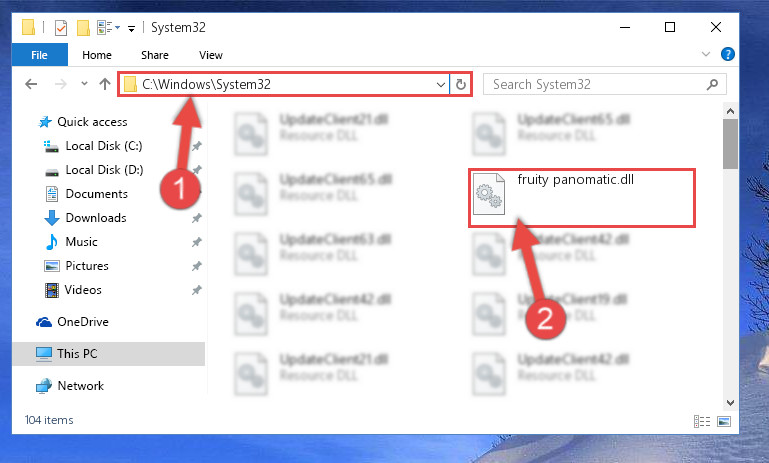Viewport: 769px width, 463px height.
Task: Toggle the pin beside Videos
Action: [197, 290]
